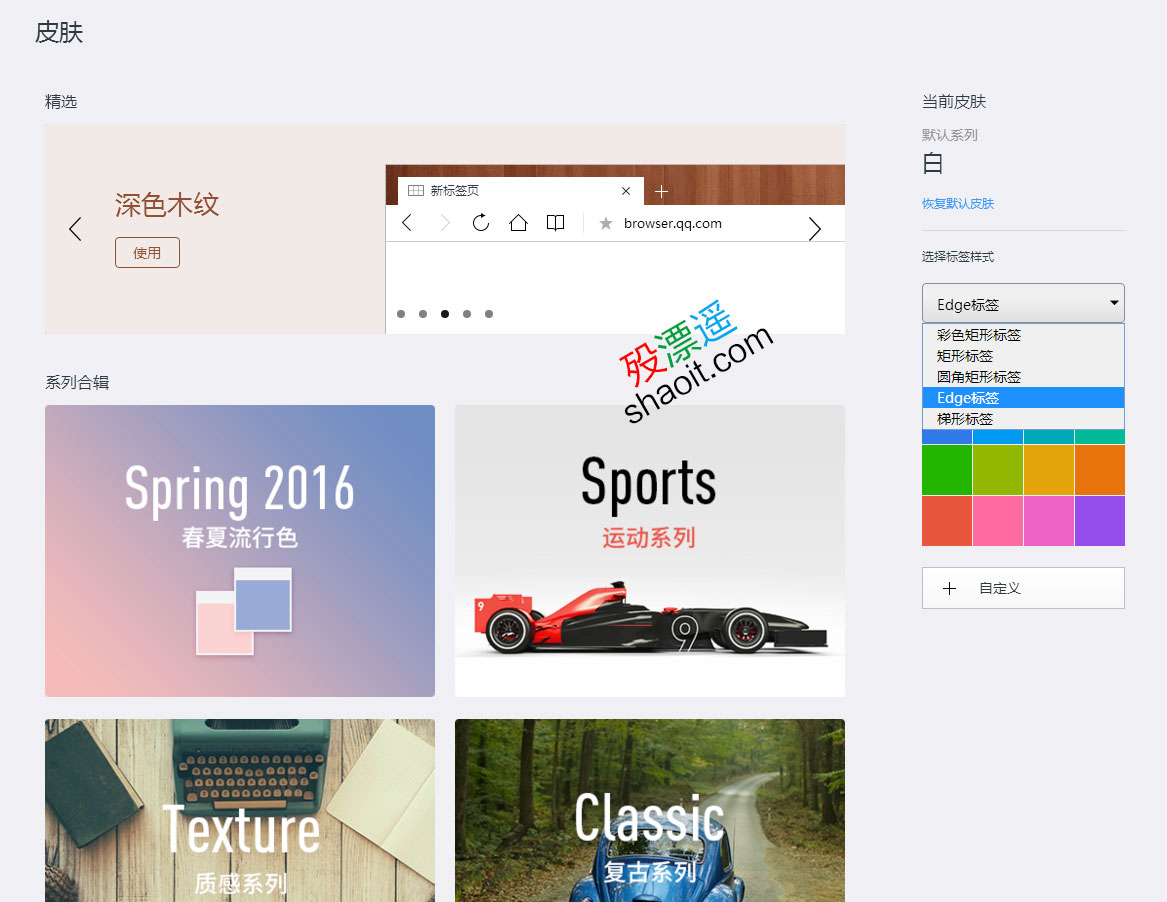The height and width of the screenshot is (902, 1167).
Task: Apply 深色木纹 skin with 使用 button
Action: (147, 252)
